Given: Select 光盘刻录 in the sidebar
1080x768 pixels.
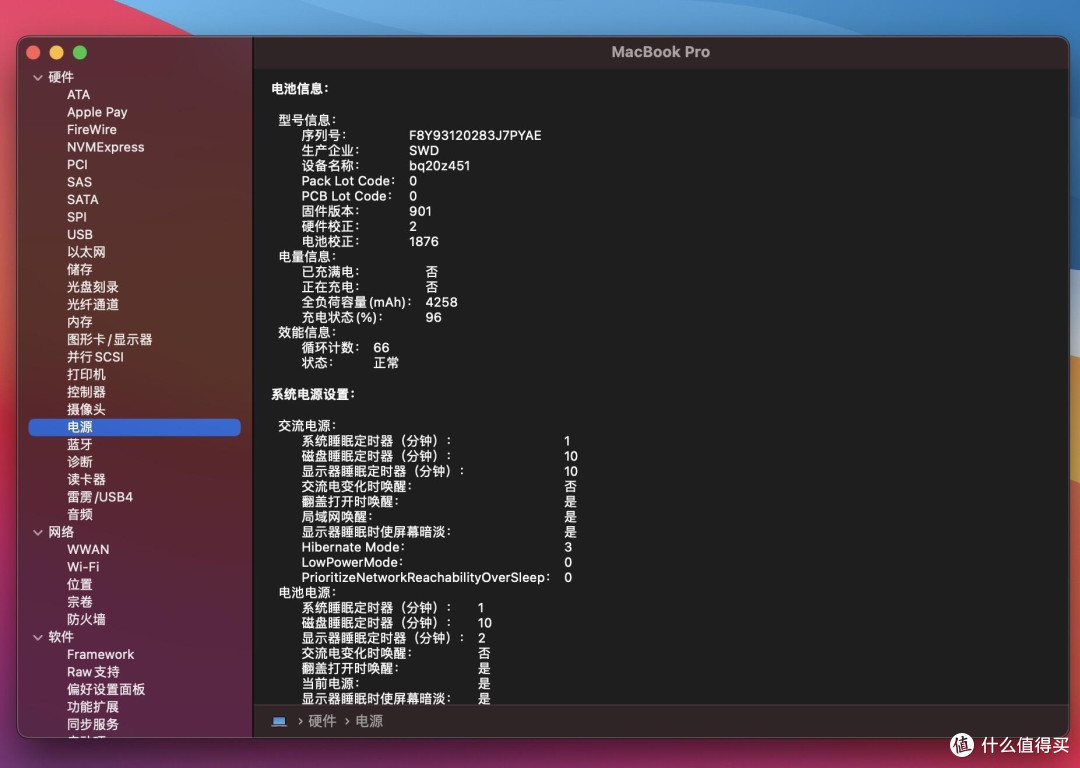Looking at the screenshot, I should coord(93,287).
